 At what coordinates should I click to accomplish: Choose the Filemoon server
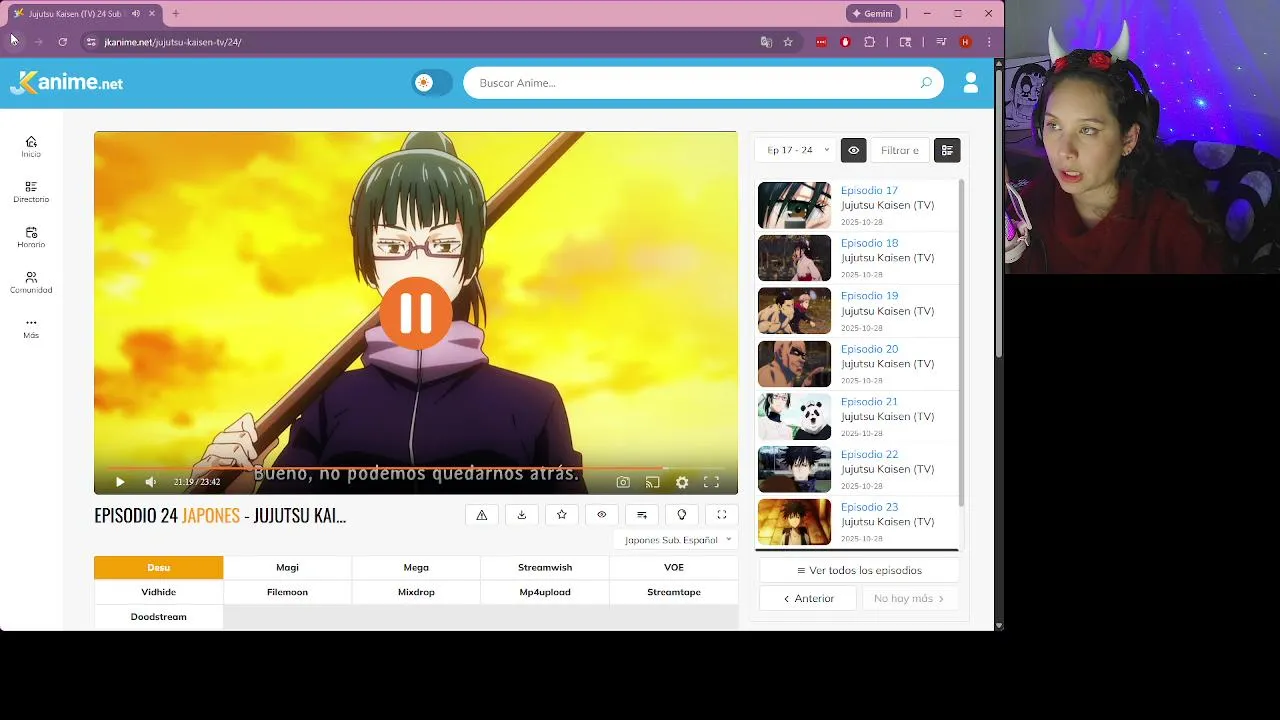point(287,592)
